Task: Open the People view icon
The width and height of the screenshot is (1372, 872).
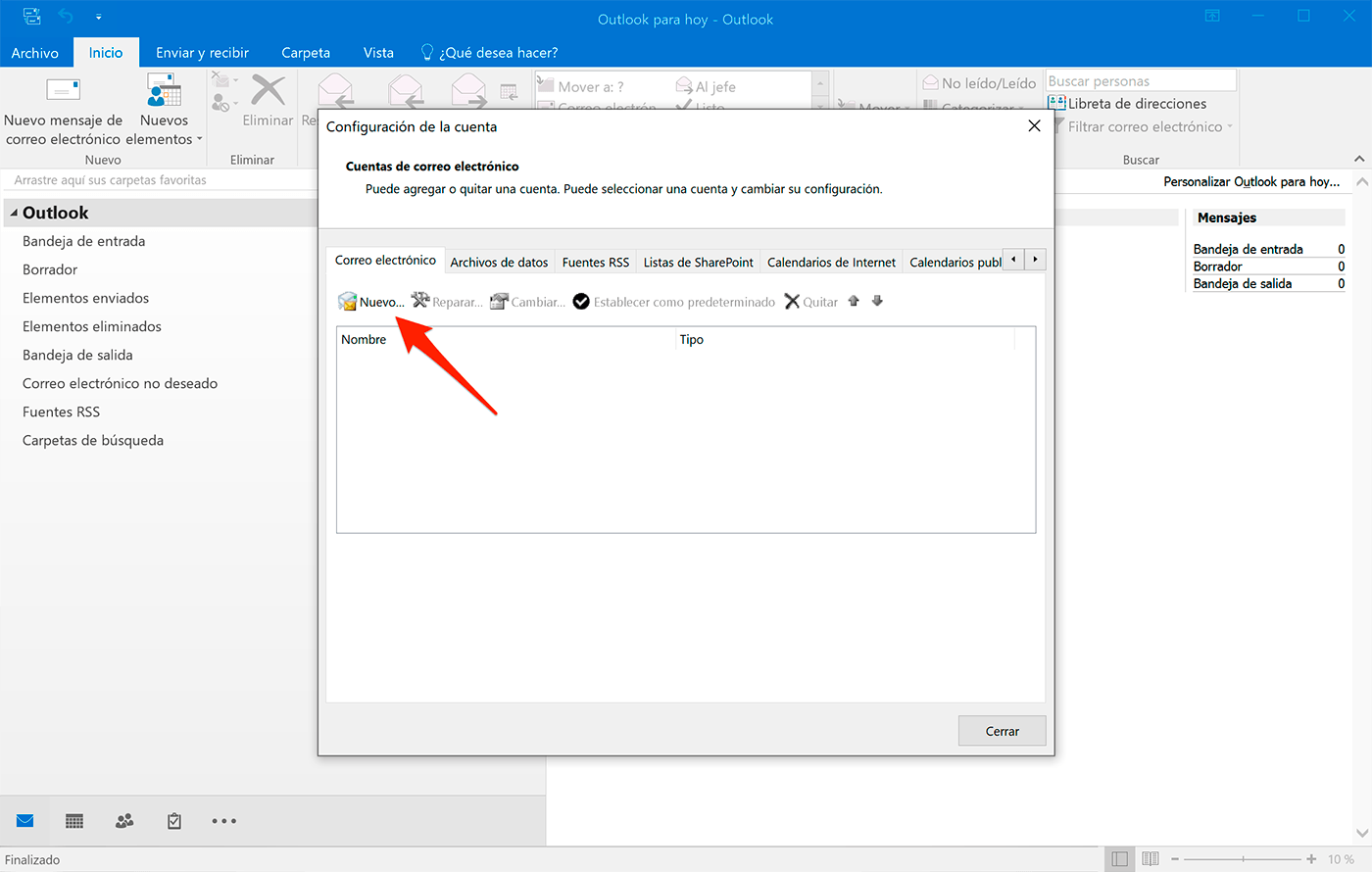Action: click(123, 820)
